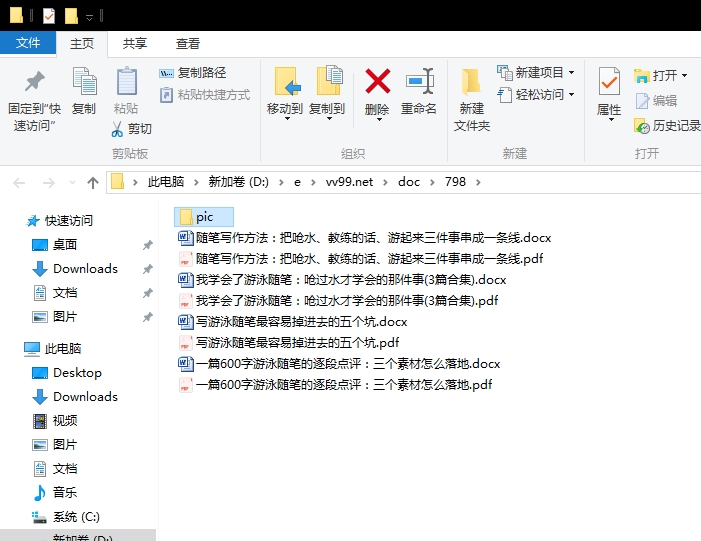Go forward in folder history

point(48,182)
